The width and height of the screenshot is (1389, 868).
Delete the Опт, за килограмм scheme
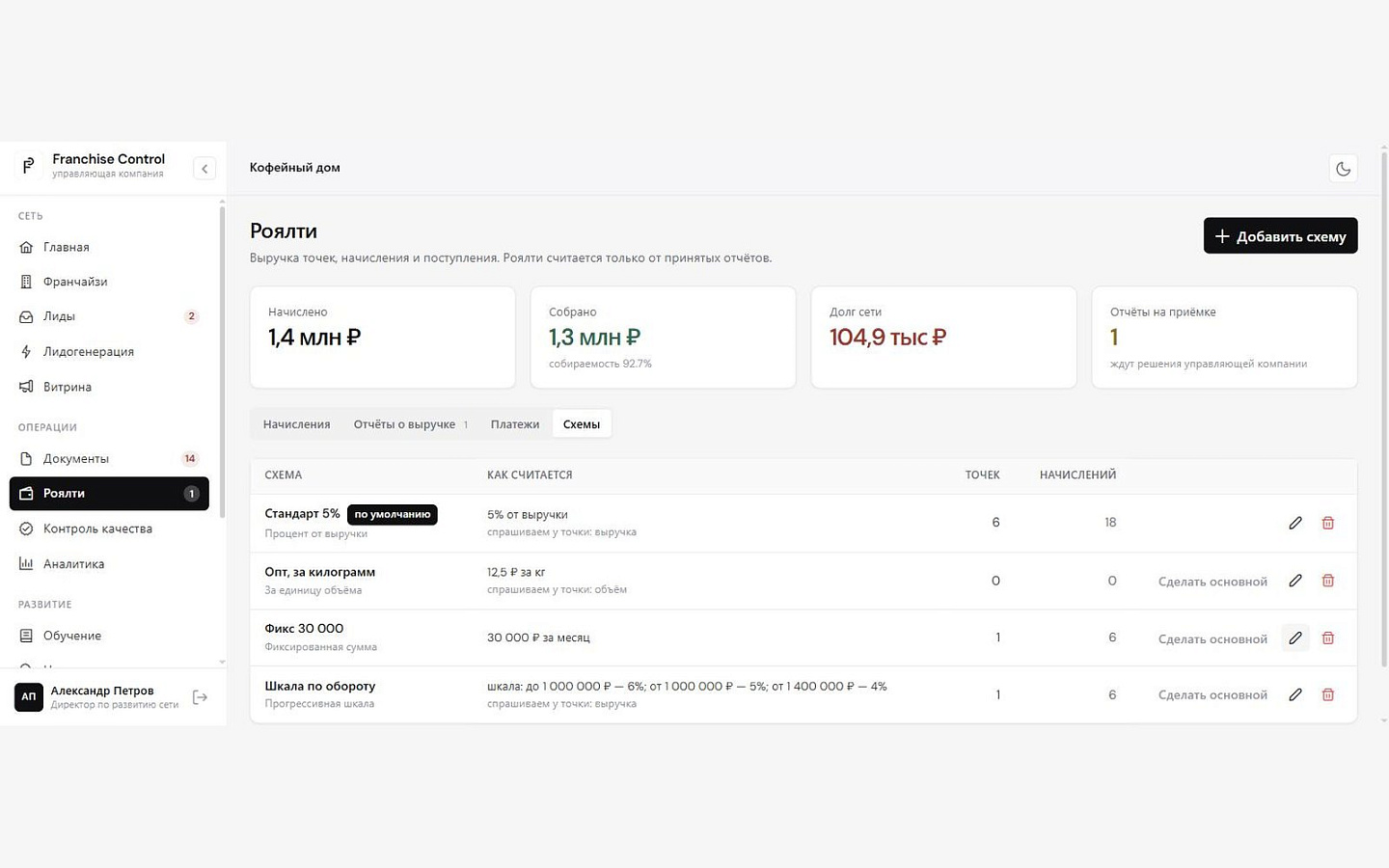1328,581
